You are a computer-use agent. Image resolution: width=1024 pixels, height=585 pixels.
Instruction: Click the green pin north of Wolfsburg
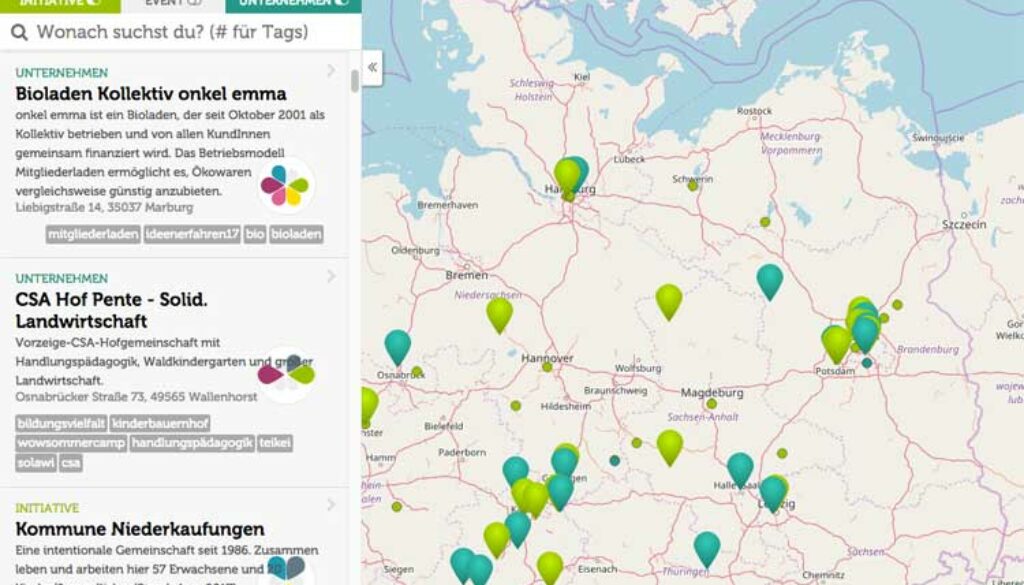click(x=668, y=300)
